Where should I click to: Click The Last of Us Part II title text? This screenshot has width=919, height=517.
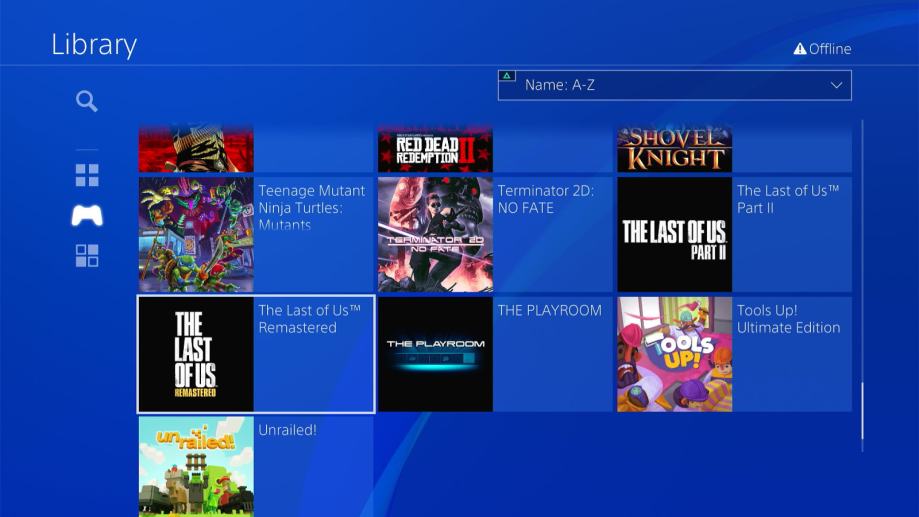[788, 199]
